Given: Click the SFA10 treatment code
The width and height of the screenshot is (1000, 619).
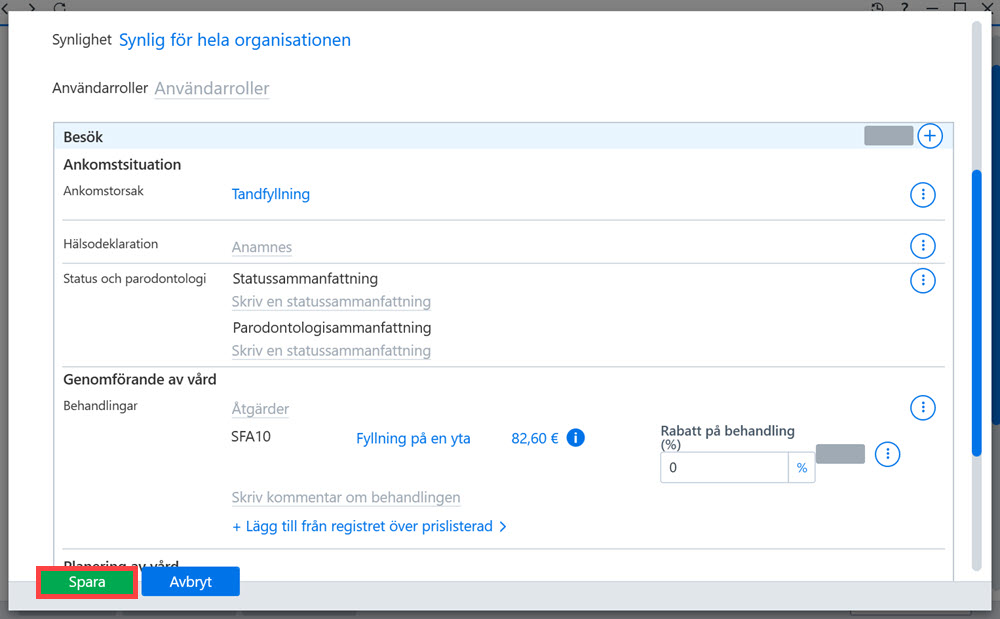Looking at the screenshot, I should point(251,437).
